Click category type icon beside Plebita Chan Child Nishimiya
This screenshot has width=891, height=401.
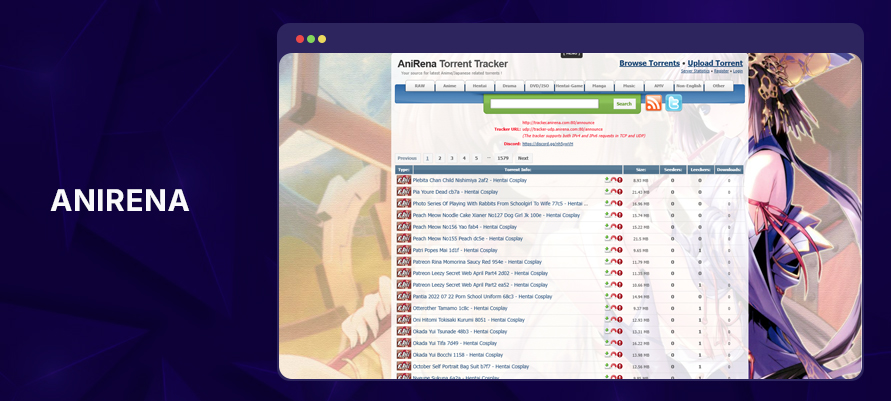[x=404, y=180]
